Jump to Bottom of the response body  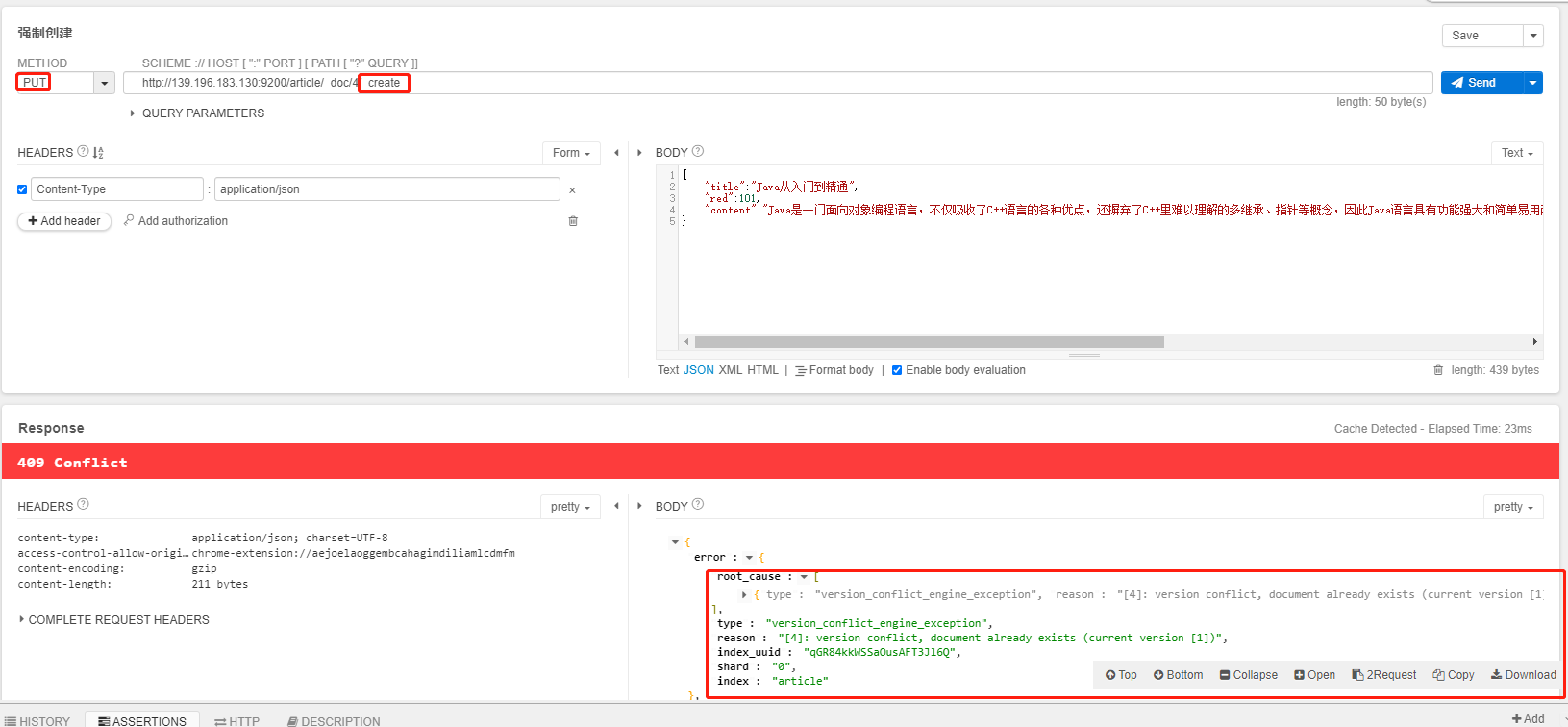point(1178,675)
